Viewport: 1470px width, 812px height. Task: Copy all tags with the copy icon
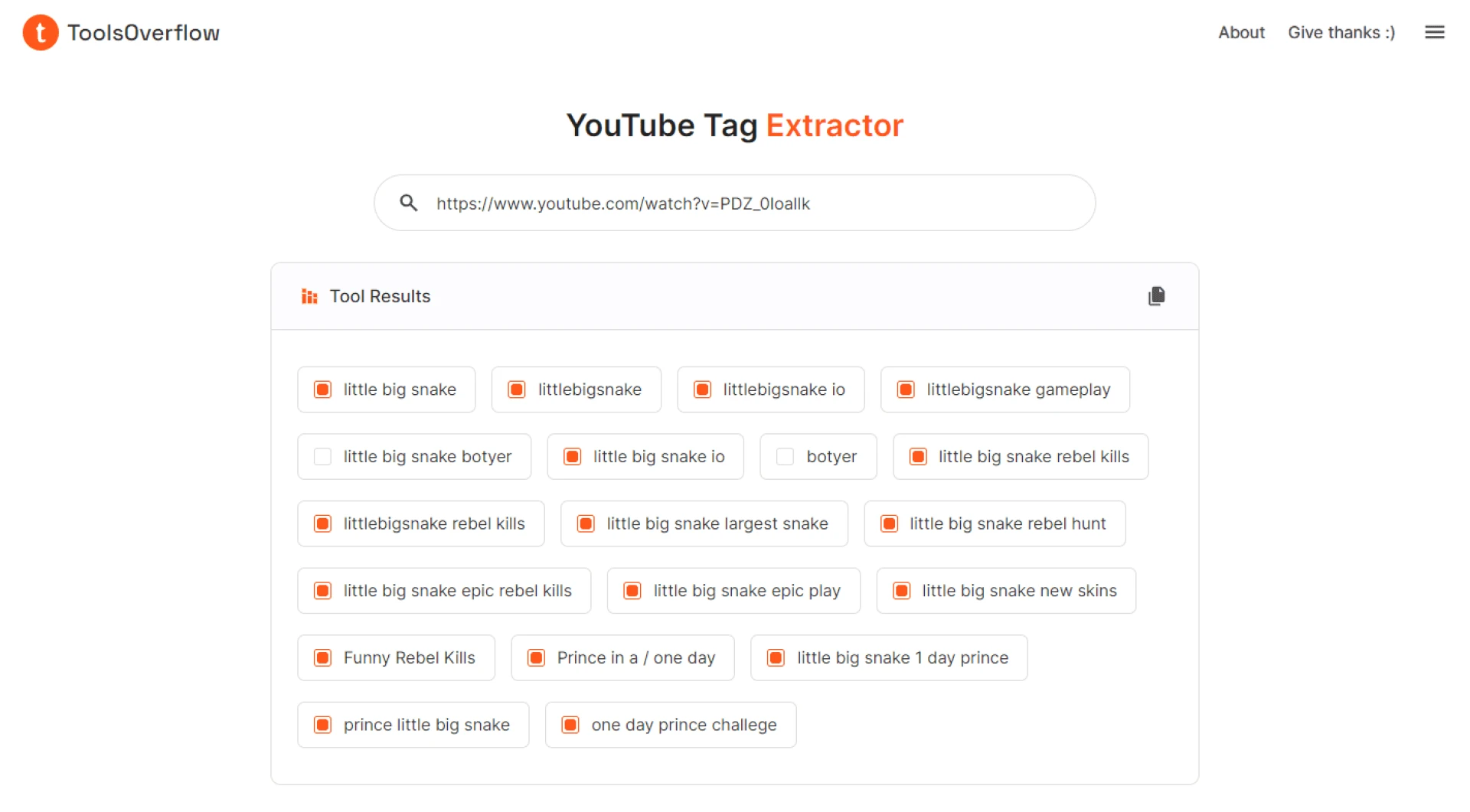[1156, 296]
